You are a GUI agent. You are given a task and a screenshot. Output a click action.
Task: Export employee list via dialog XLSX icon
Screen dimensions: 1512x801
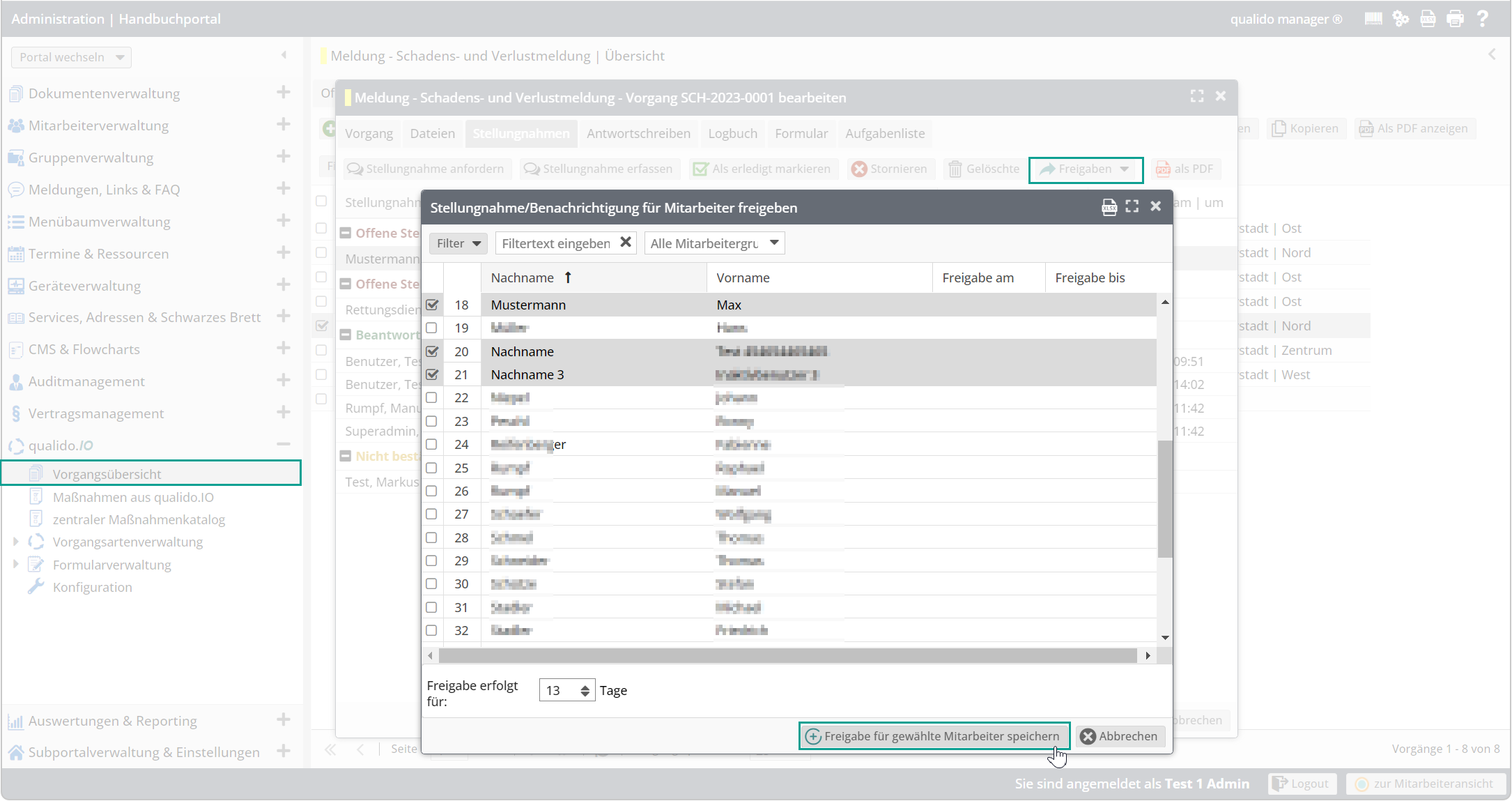(x=1109, y=207)
